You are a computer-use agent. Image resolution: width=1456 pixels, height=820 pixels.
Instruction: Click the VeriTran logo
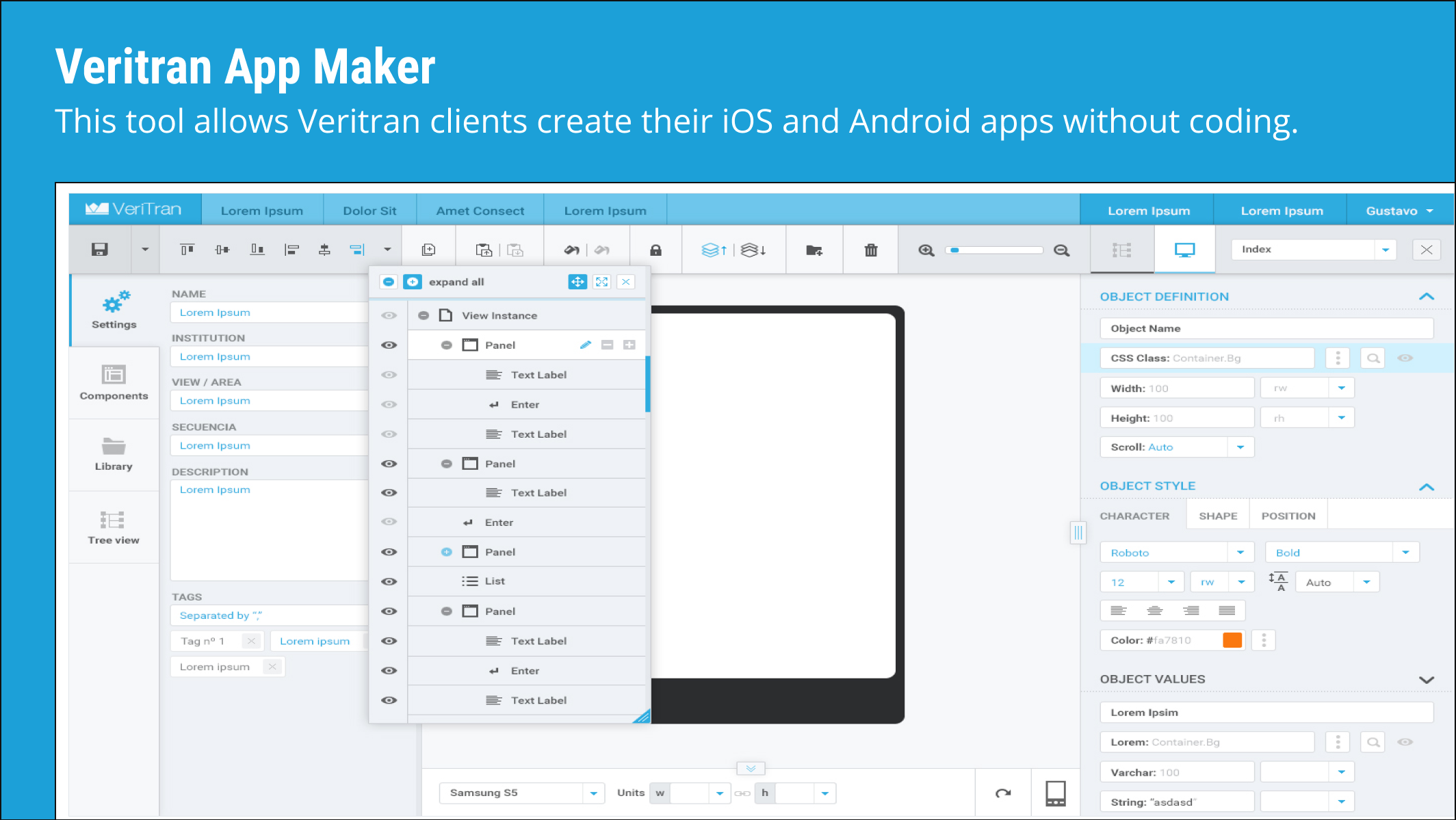point(134,209)
